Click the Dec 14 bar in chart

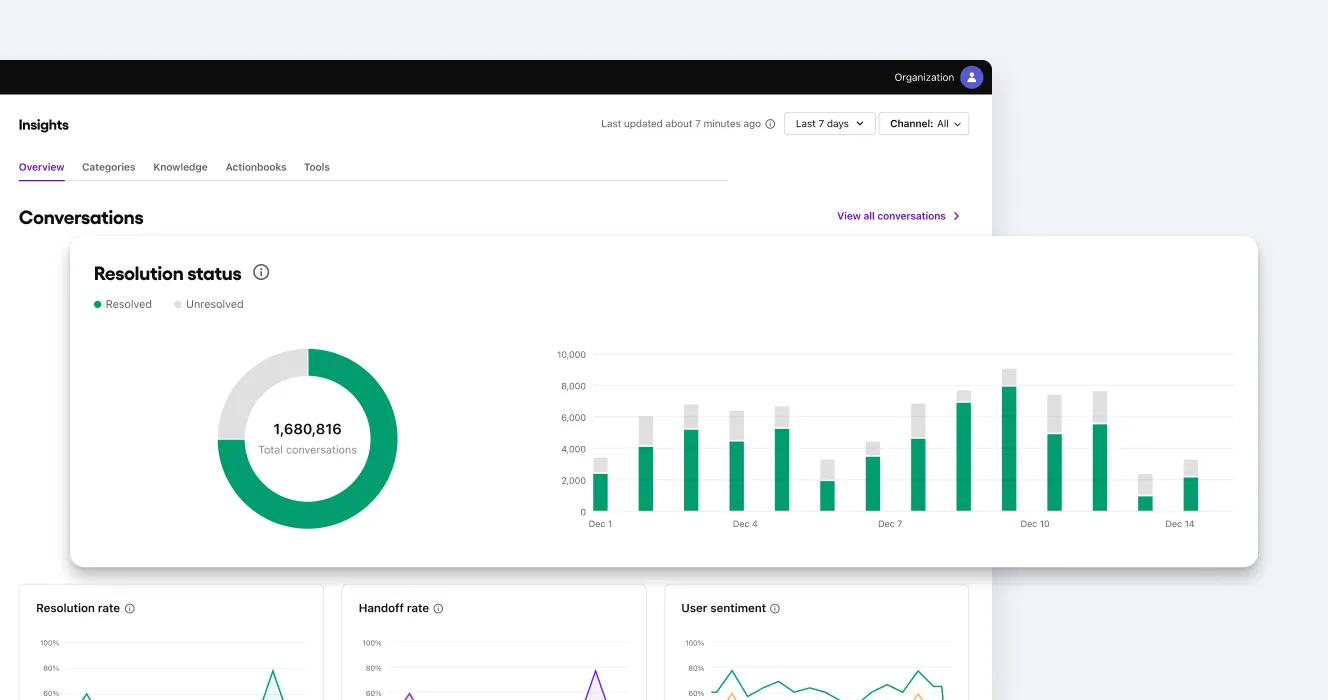click(1191, 486)
